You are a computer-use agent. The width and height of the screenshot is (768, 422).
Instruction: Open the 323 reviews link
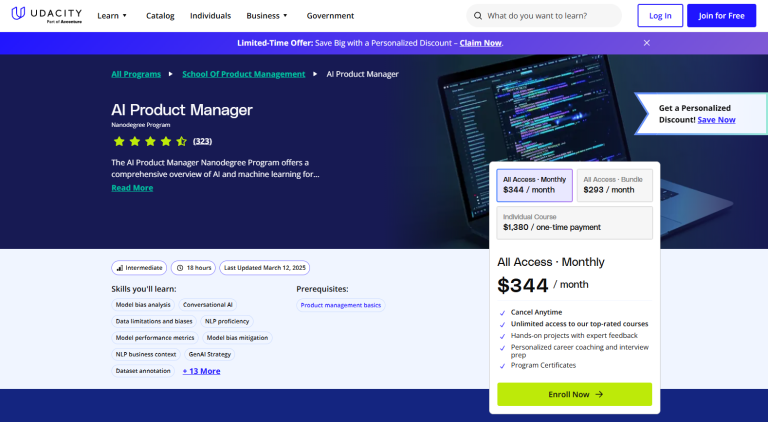tap(202, 141)
